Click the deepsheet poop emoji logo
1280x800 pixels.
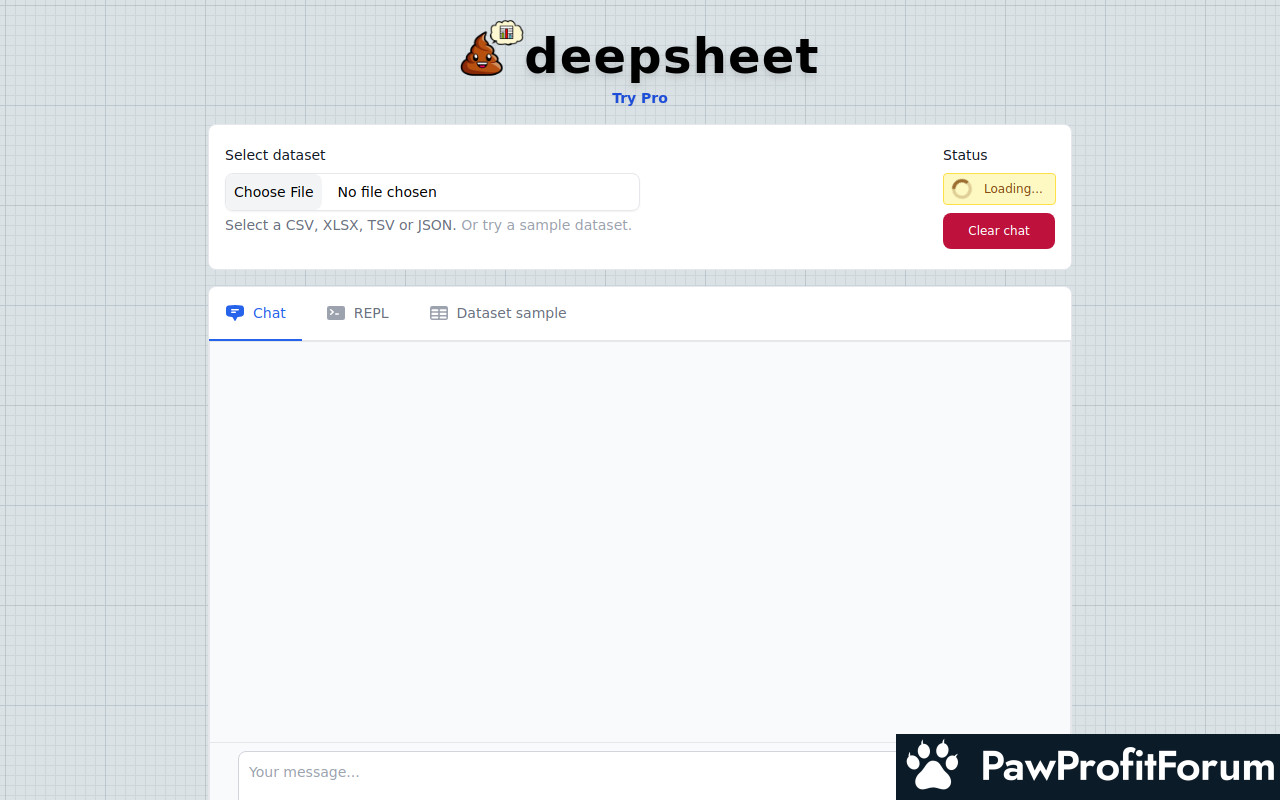pyautogui.click(x=481, y=56)
